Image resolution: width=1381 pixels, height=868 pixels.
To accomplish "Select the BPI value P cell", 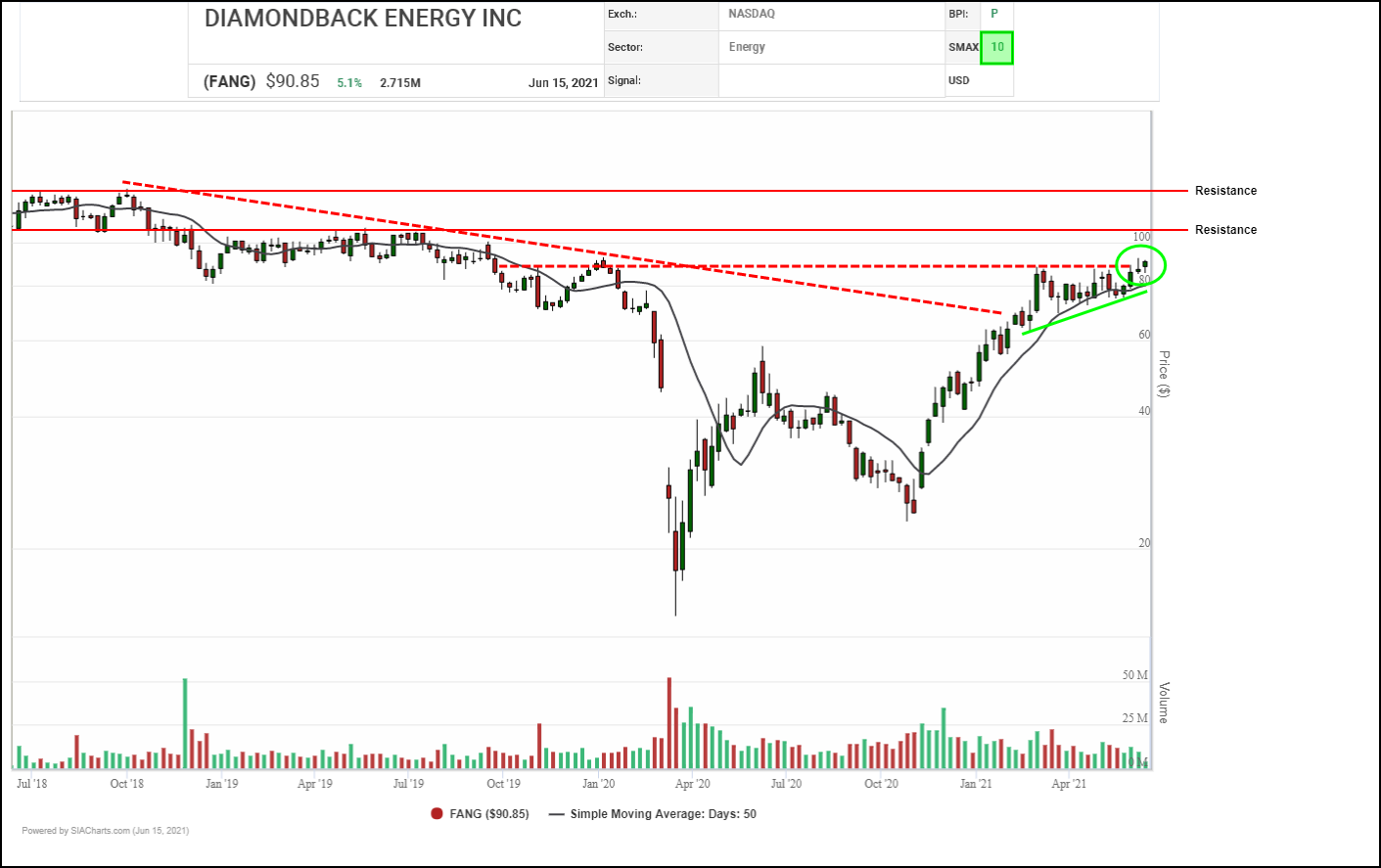I will pyautogui.click(x=994, y=14).
